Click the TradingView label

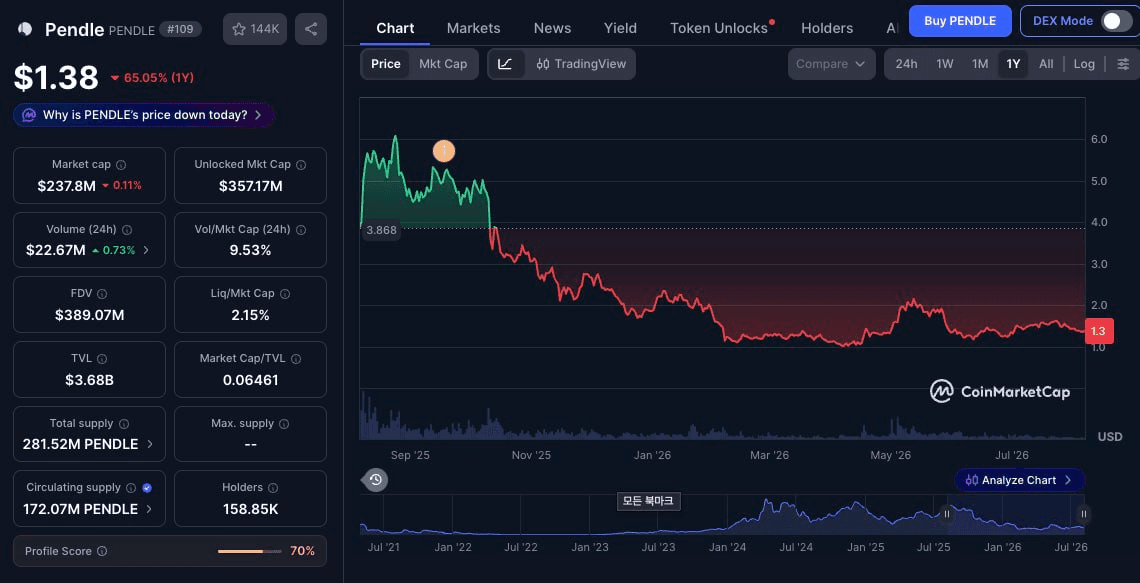tap(590, 64)
